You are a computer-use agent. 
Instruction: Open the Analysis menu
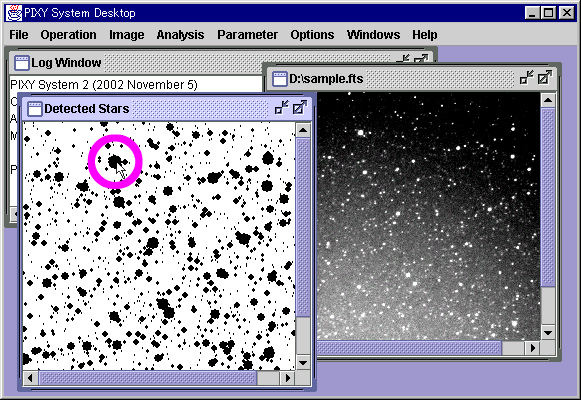(x=180, y=34)
